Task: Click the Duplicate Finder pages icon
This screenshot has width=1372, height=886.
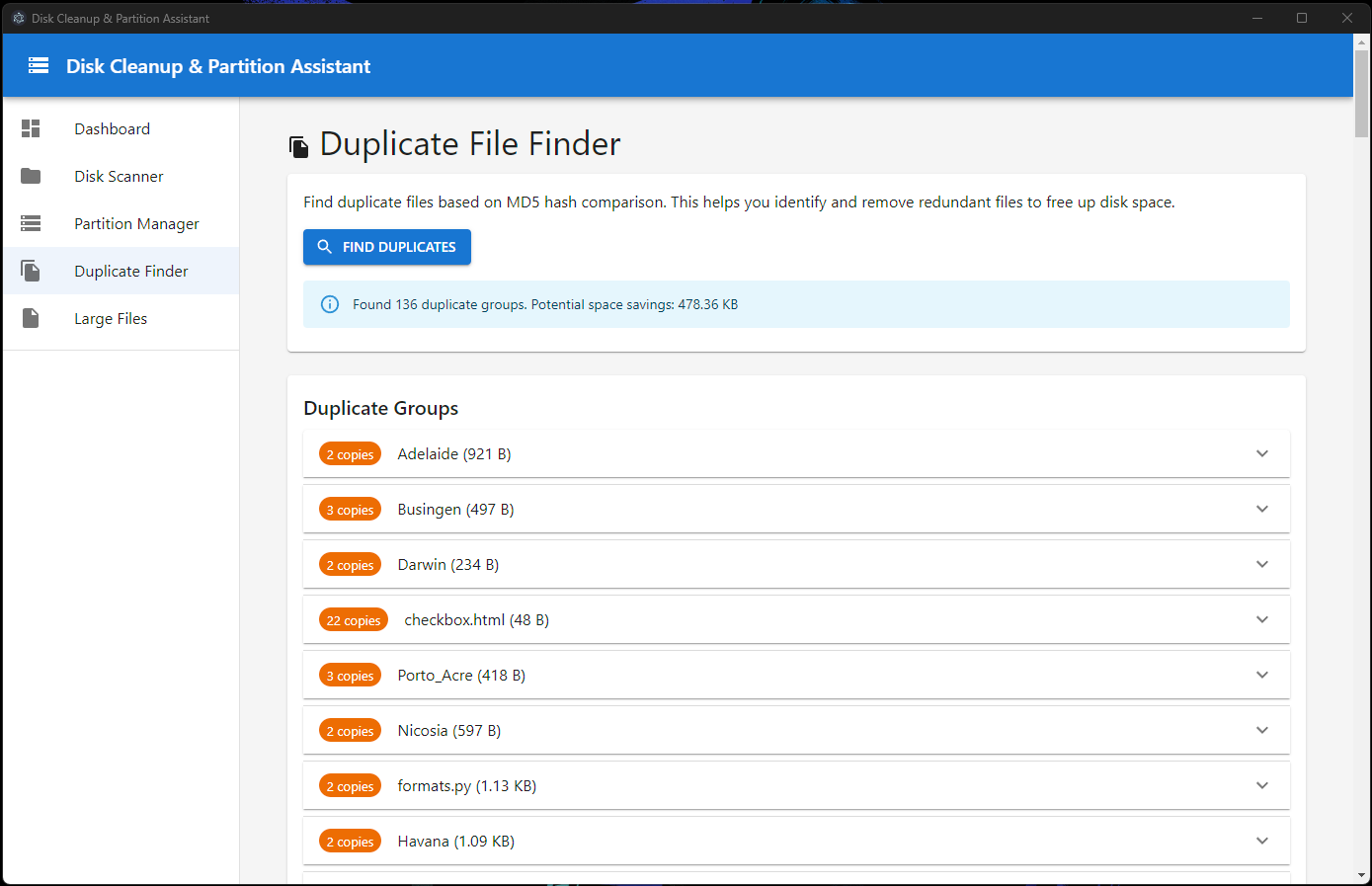Action: pos(30,271)
